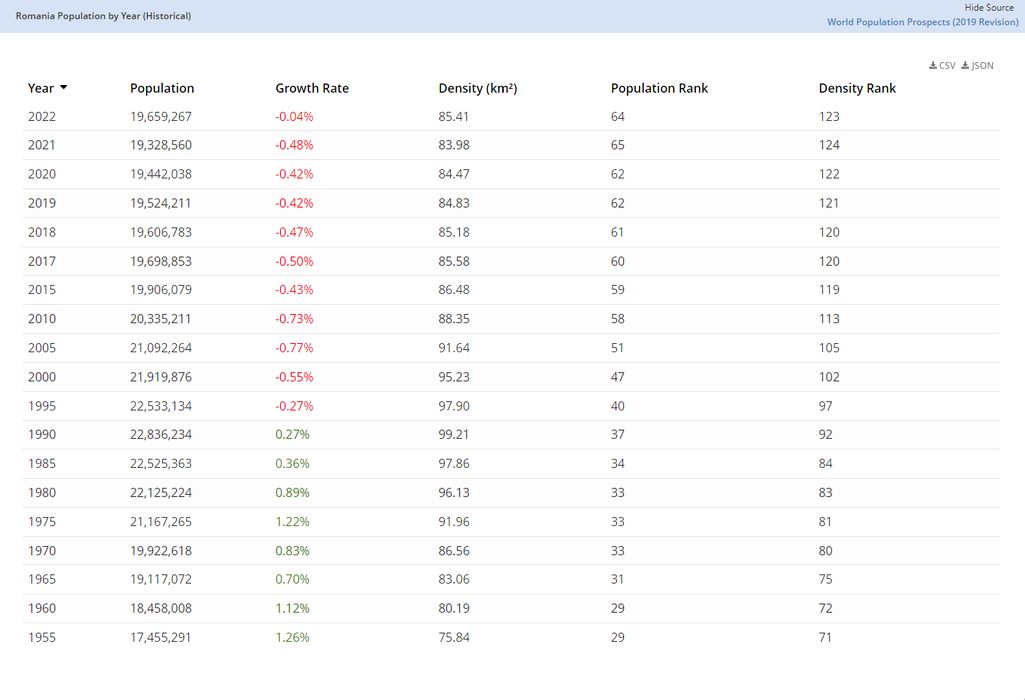This screenshot has height=700, width=1025.
Task: Sort by the Density (km²) column header
Action: (x=477, y=88)
